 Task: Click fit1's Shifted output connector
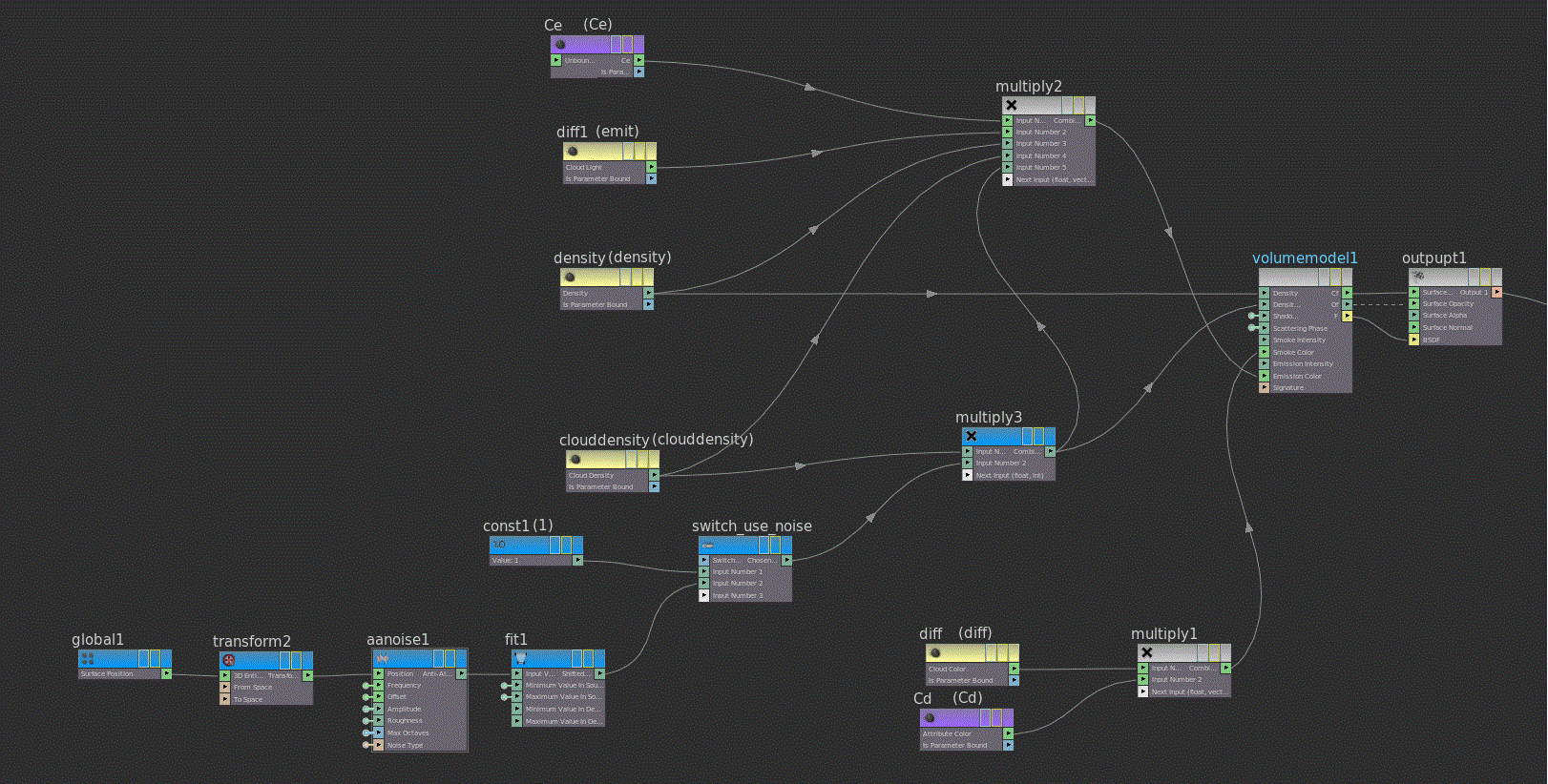point(599,673)
